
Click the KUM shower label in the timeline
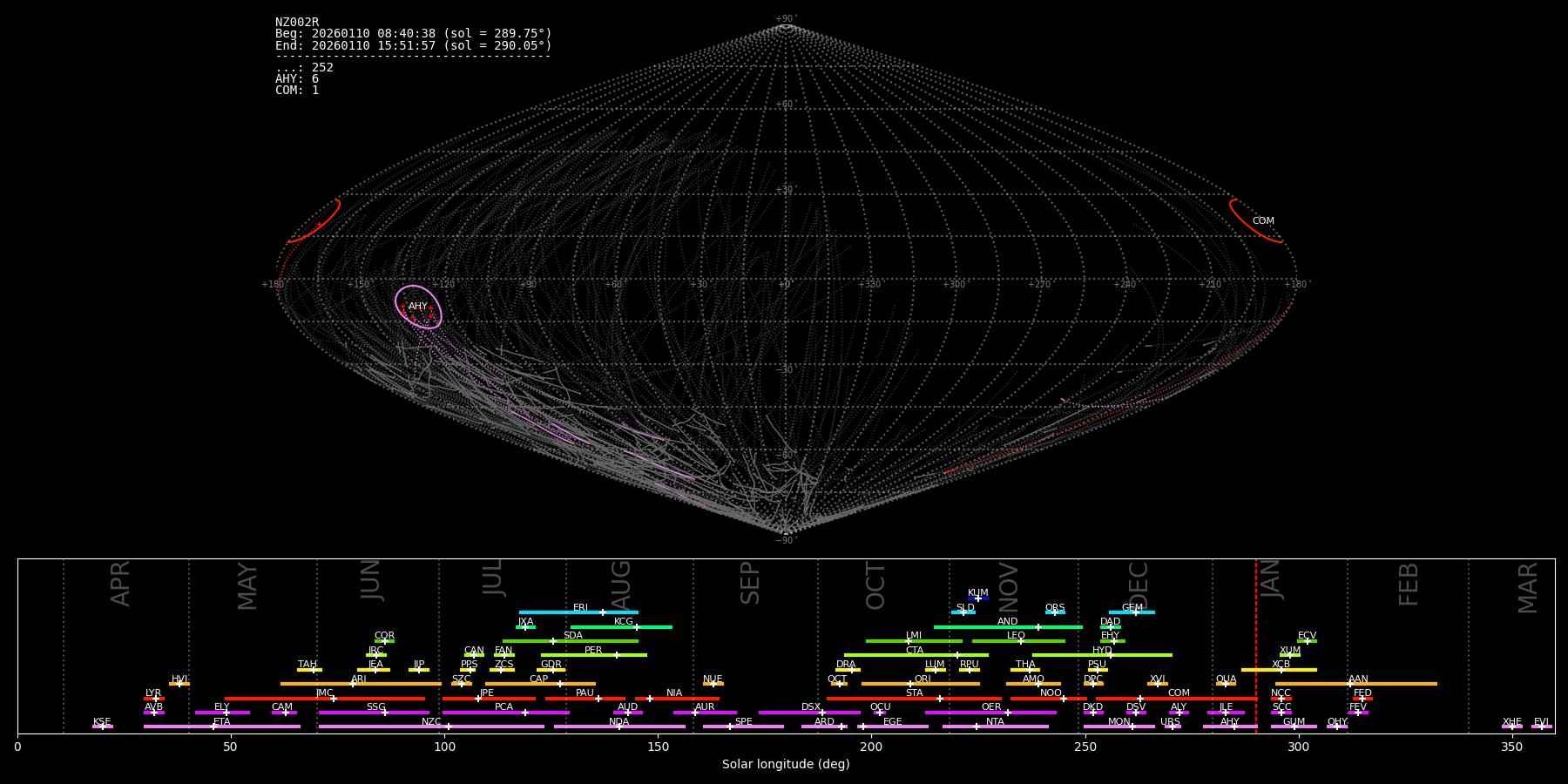pyautogui.click(x=978, y=593)
